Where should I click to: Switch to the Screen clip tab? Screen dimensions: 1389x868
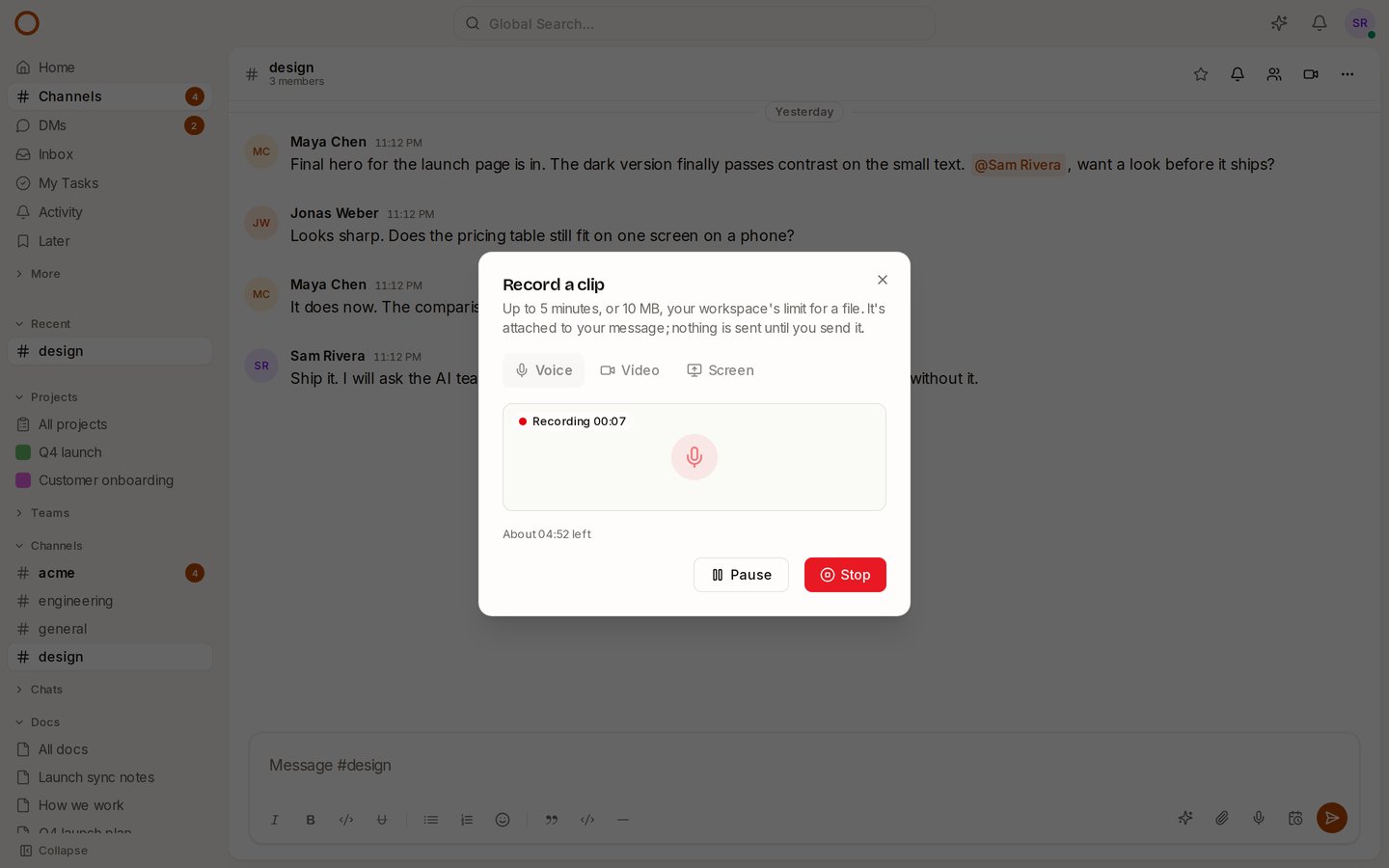721,370
